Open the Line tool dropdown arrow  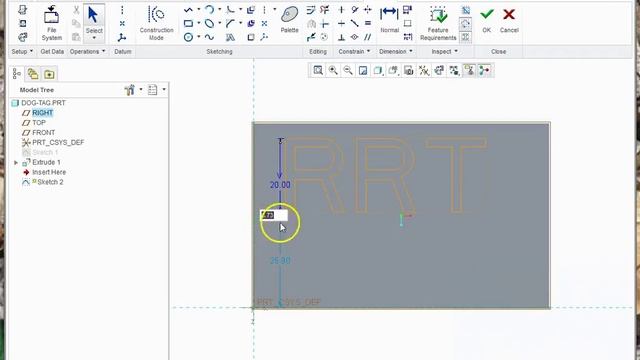point(198,9)
